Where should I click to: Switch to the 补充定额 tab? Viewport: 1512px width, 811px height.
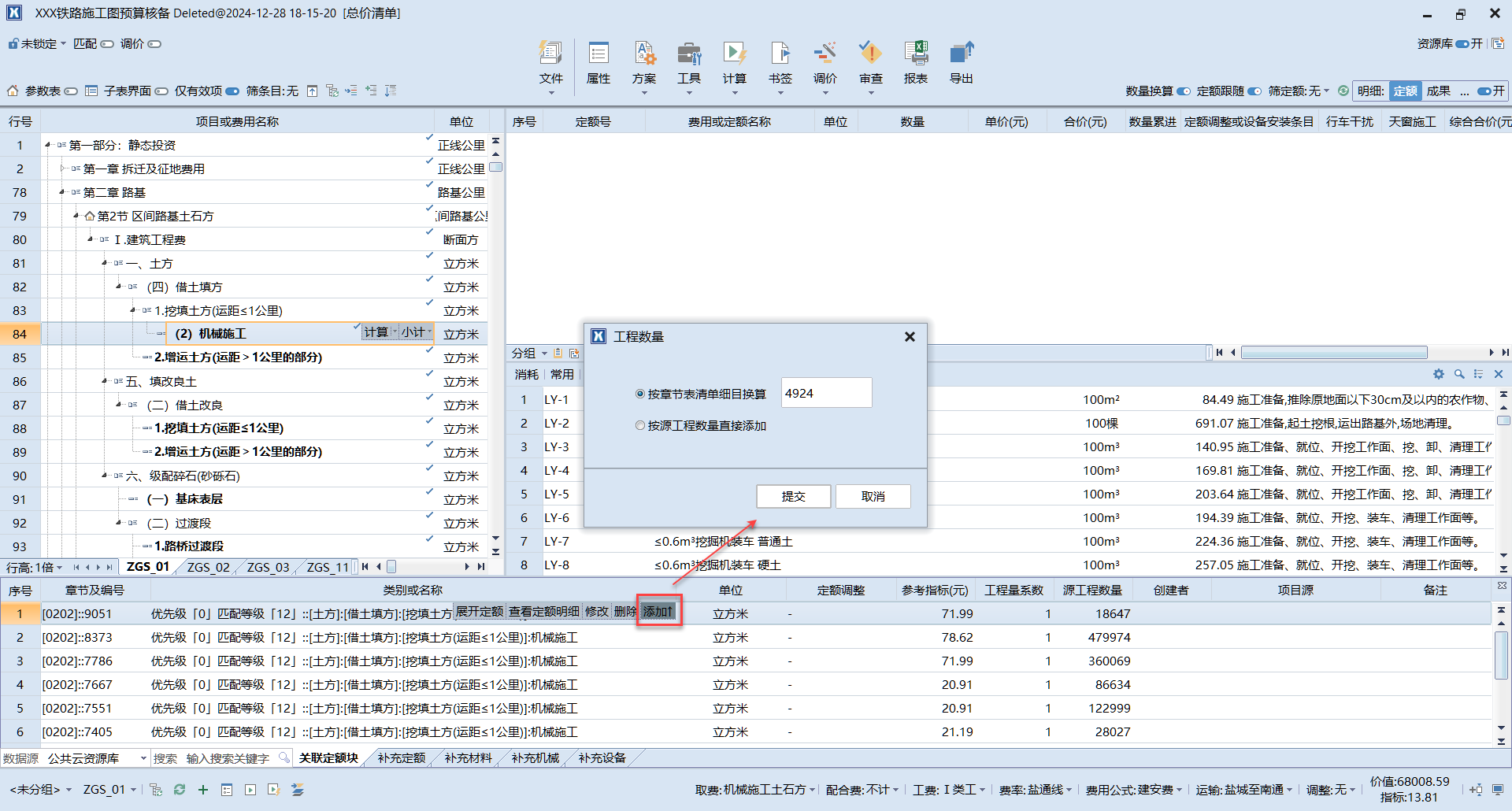401,758
